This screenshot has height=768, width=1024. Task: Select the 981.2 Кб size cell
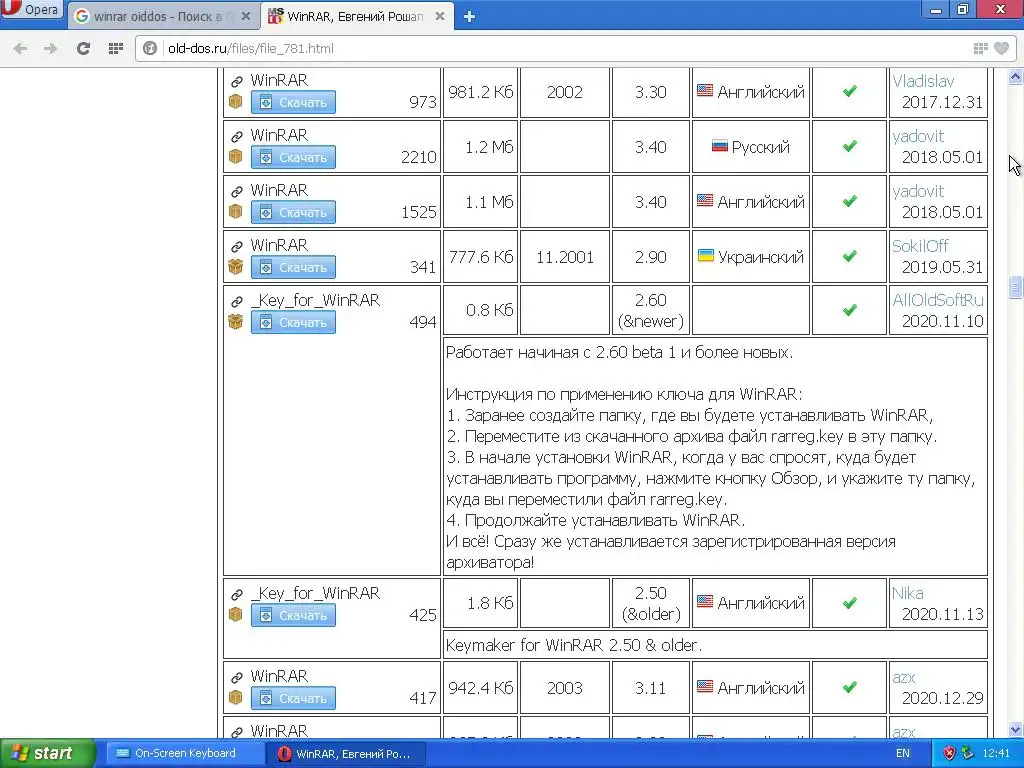(481, 92)
